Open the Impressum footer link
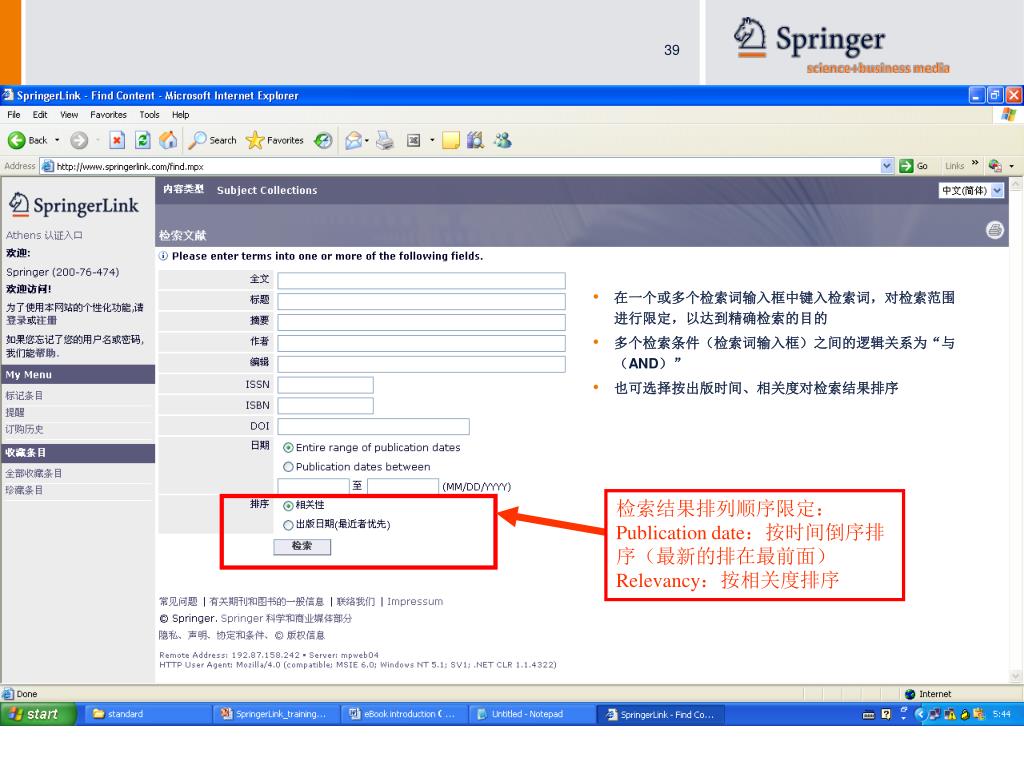The width and height of the screenshot is (1024, 768). tap(415, 601)
